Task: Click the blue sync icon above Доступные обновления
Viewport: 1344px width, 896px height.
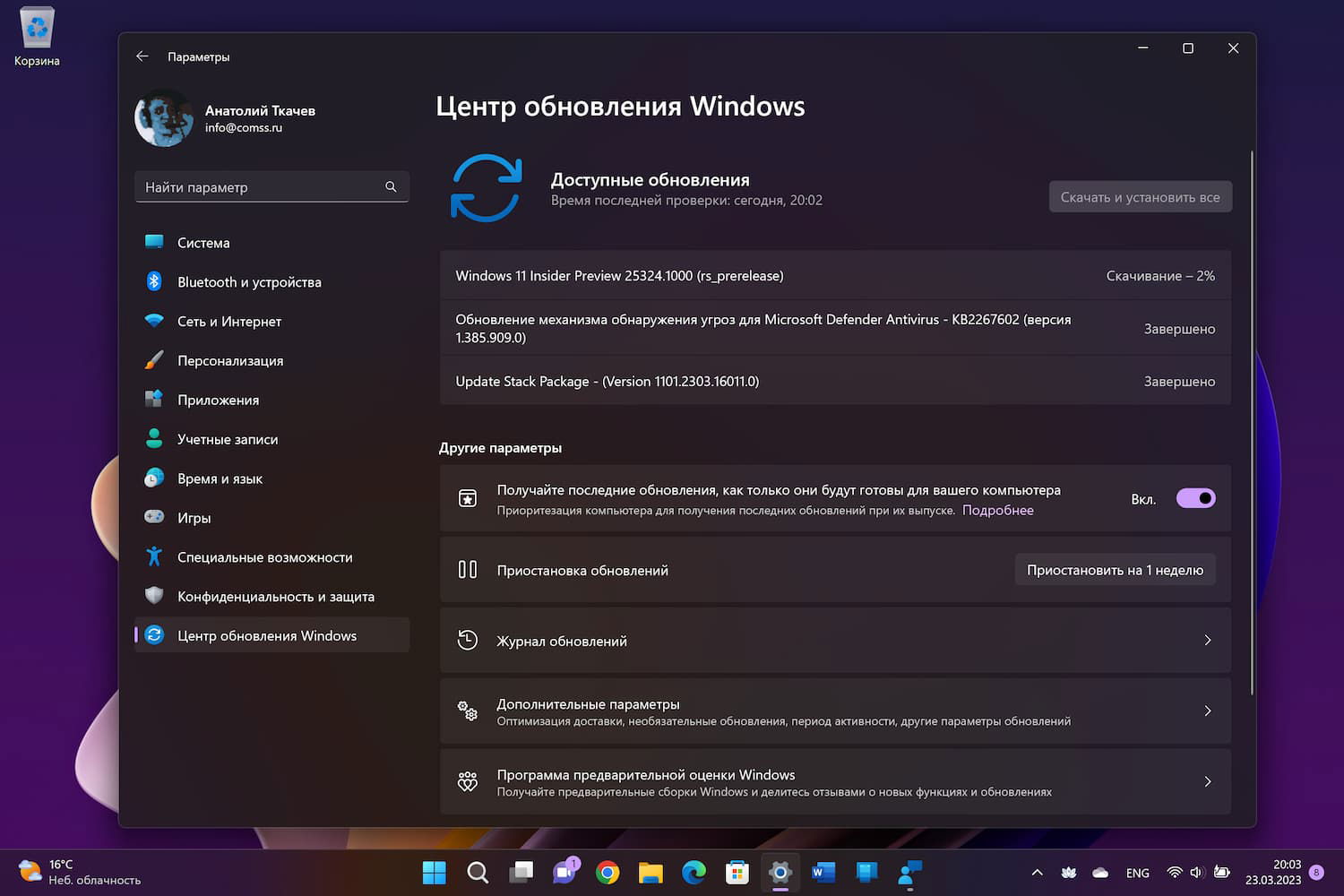Action: (x=487, y=188)
